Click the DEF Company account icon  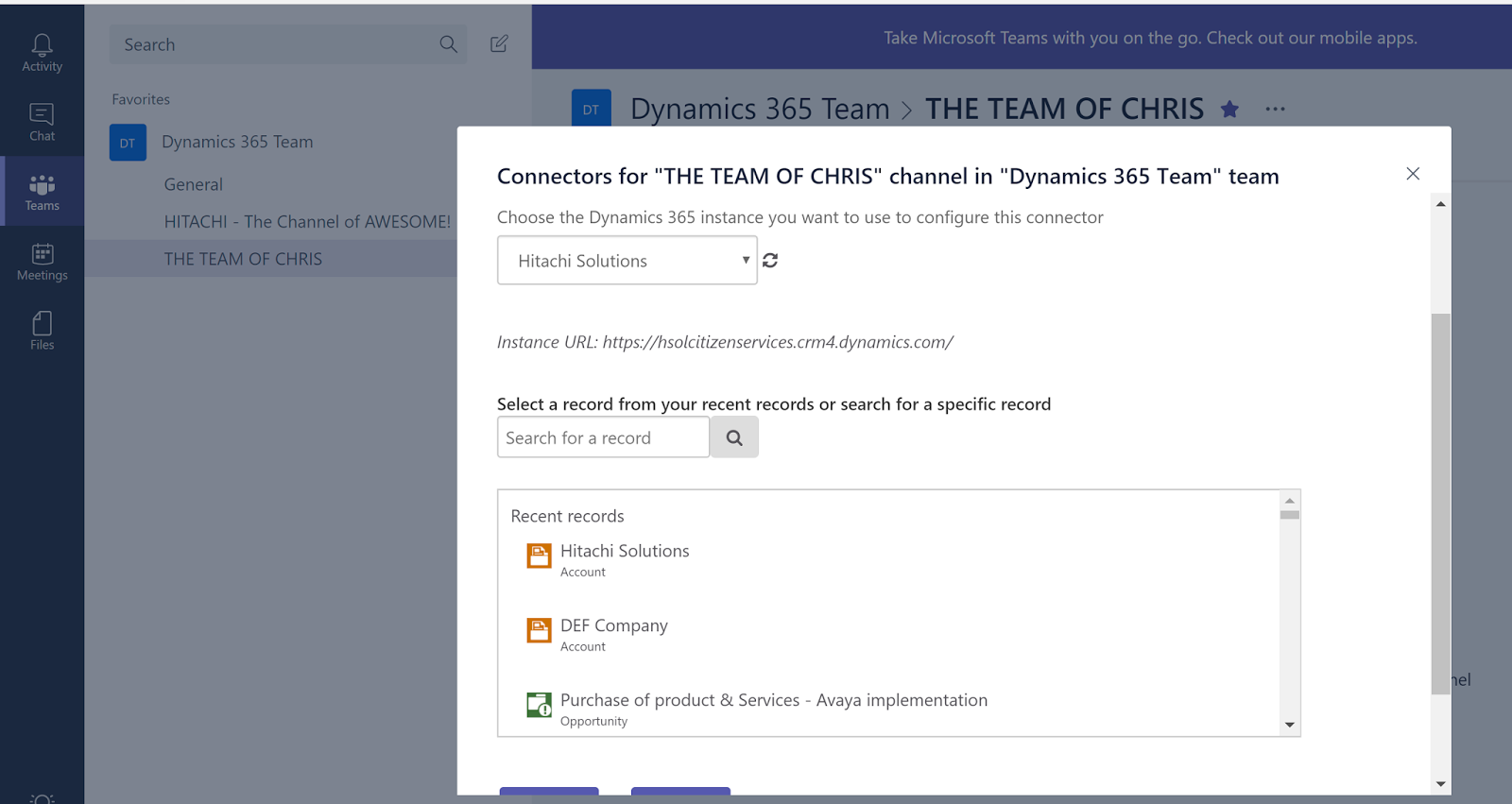pyautogui.click(x=539, y=630)
